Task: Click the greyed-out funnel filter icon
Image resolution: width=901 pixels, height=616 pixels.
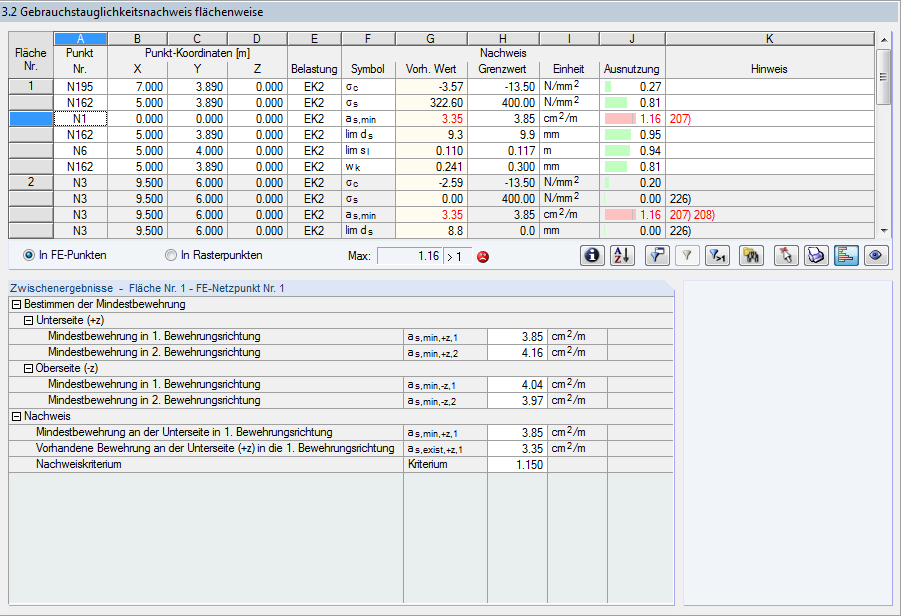Action: 687,255
